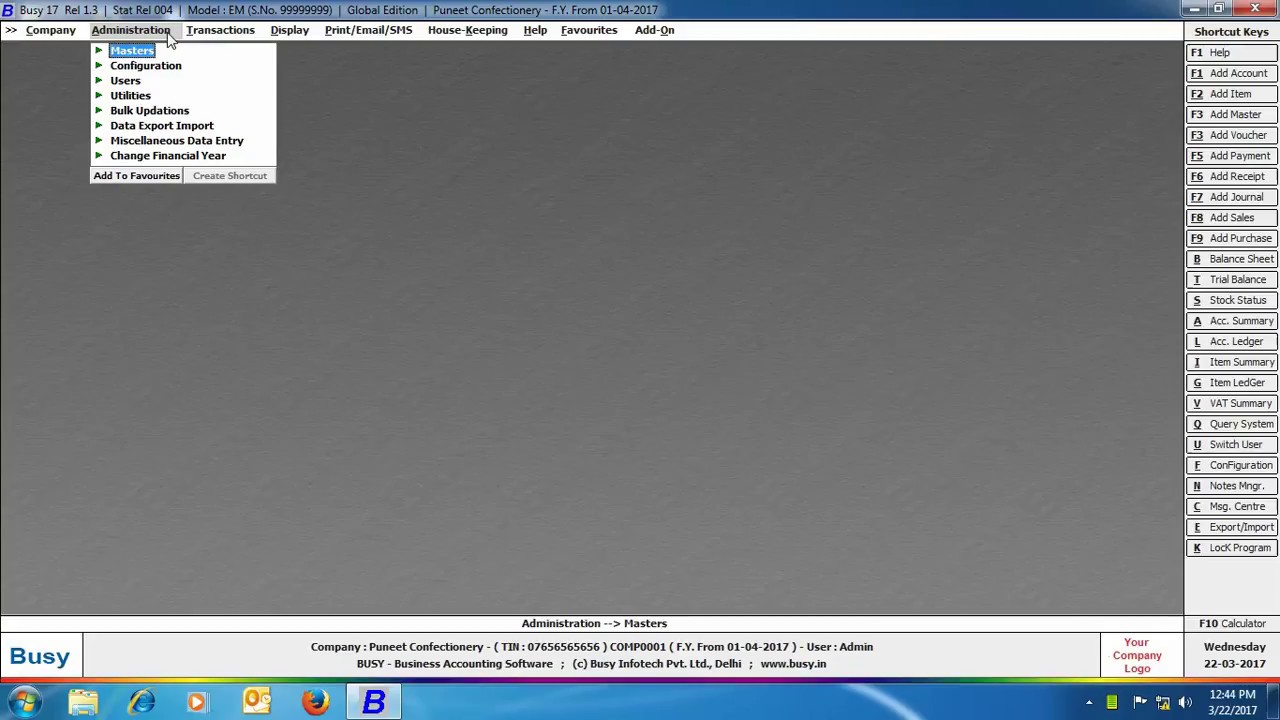The width and height of the screenshot is (1280, 720).
Task: Click Add Voucher shortcut
Action: pyautogui.click(x=1232, y=135)
